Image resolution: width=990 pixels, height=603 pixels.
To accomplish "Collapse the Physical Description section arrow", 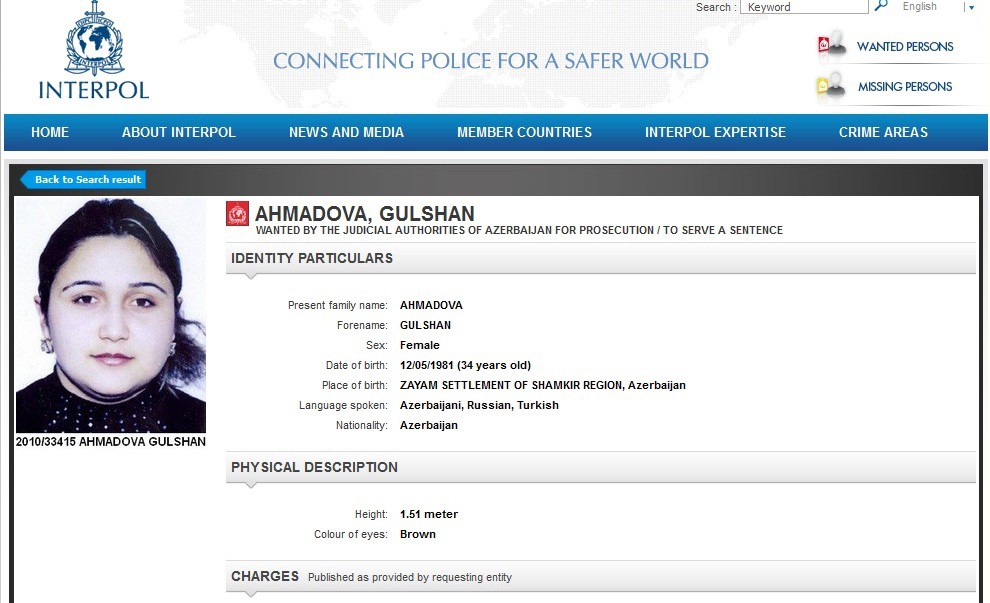I will 251,486.
